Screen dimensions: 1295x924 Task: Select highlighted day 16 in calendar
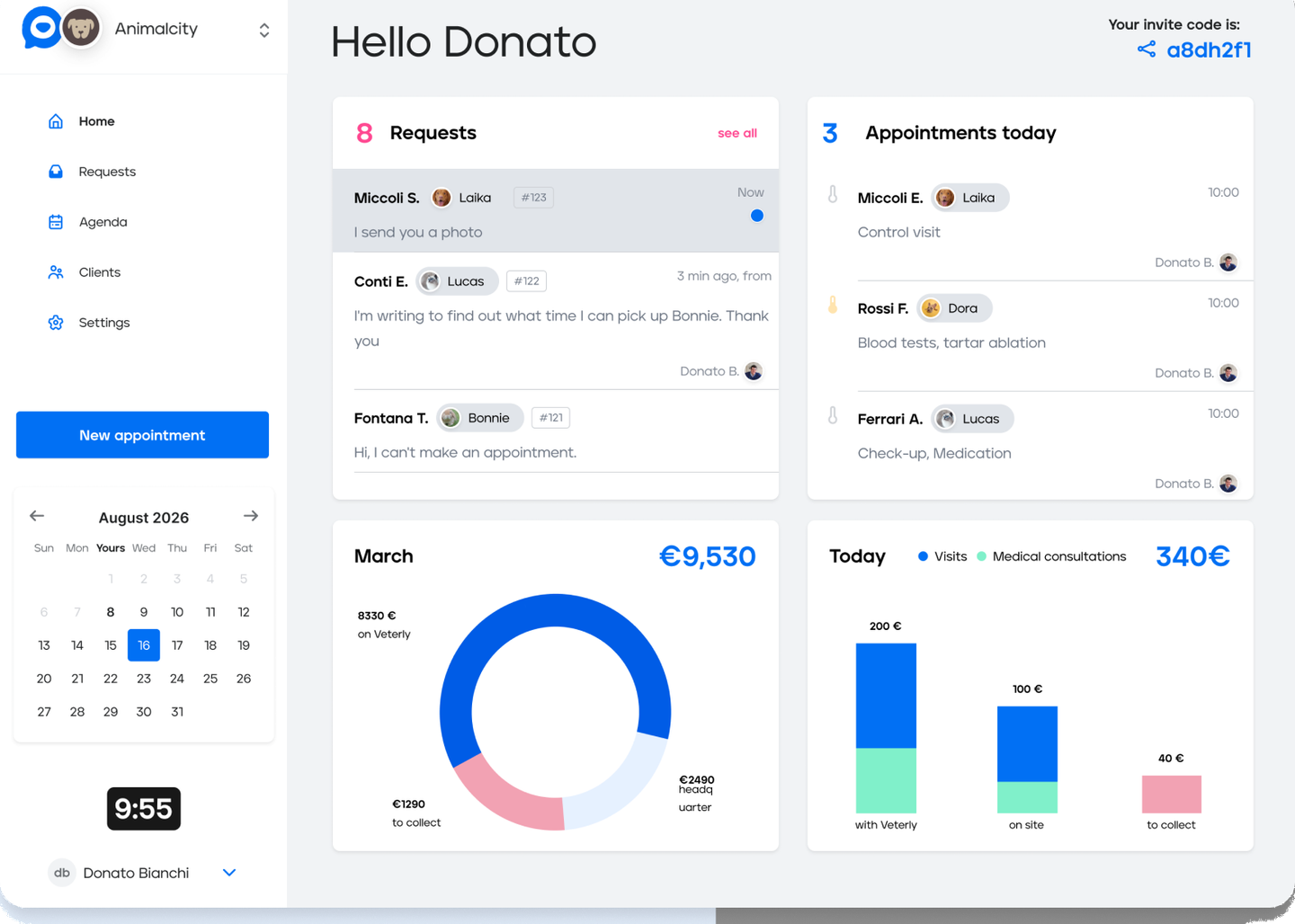tap(144, 645)
